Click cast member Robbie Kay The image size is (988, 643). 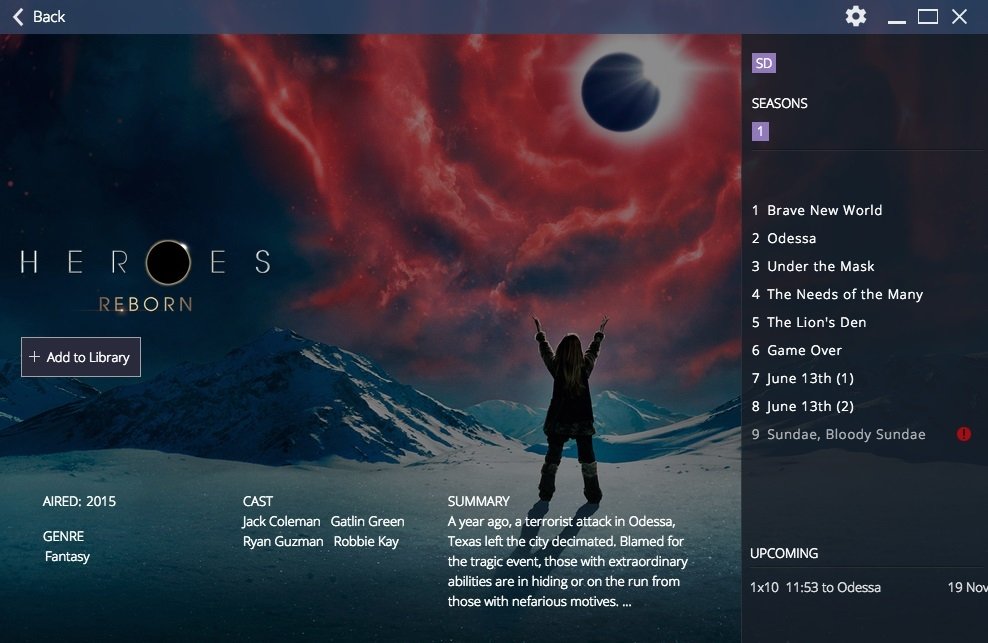click(x=366, y=542)
